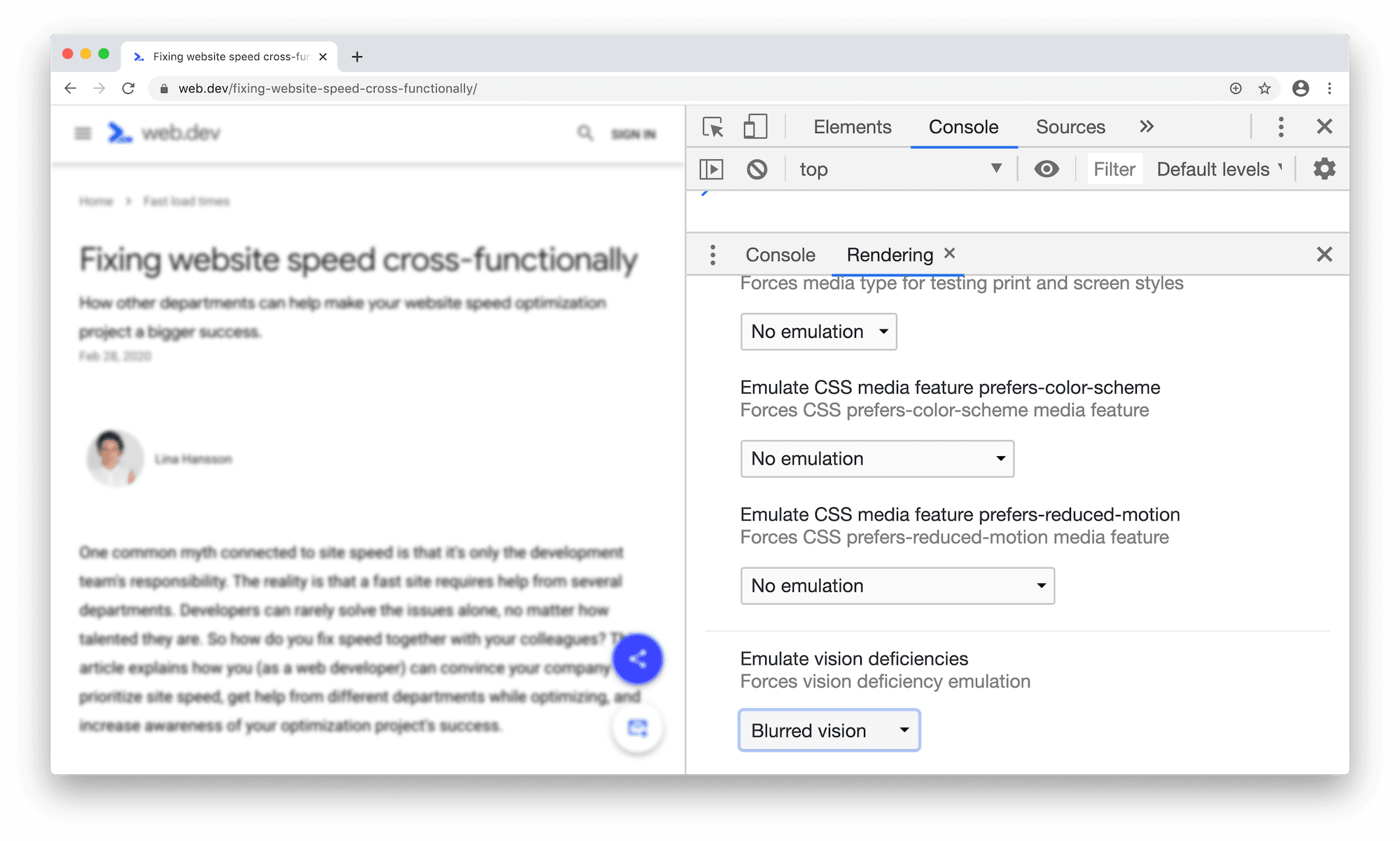Switch to the Sources tab
The image size is (1400, 841).
click(x=1071, y=126)
